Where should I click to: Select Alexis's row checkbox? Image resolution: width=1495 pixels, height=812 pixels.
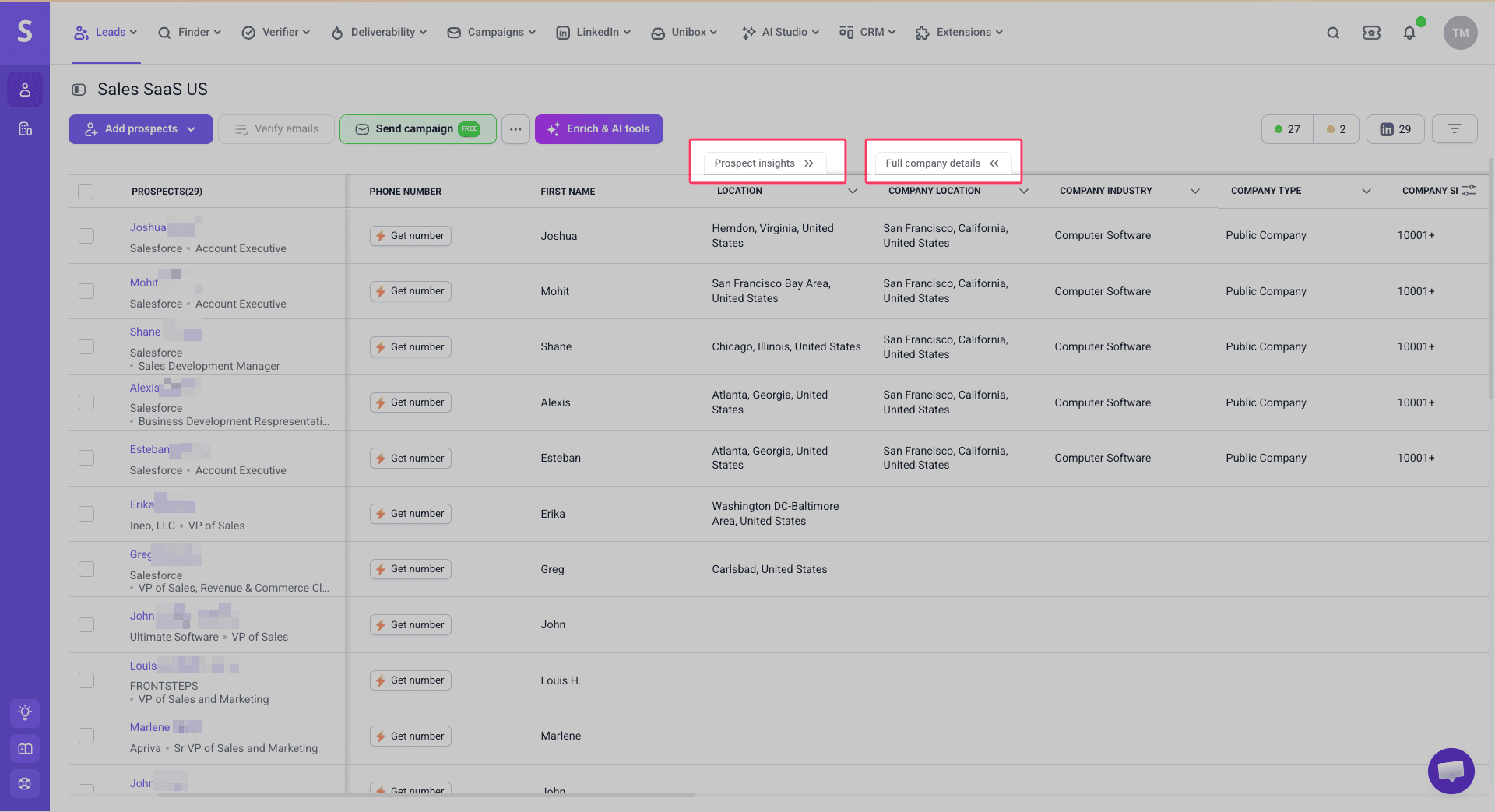pos(86,402)
